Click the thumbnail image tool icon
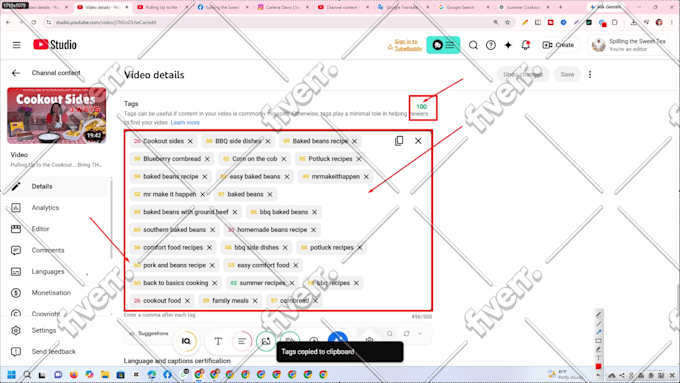The width and height of the screenshot is (680, 383). coord(266,342)
